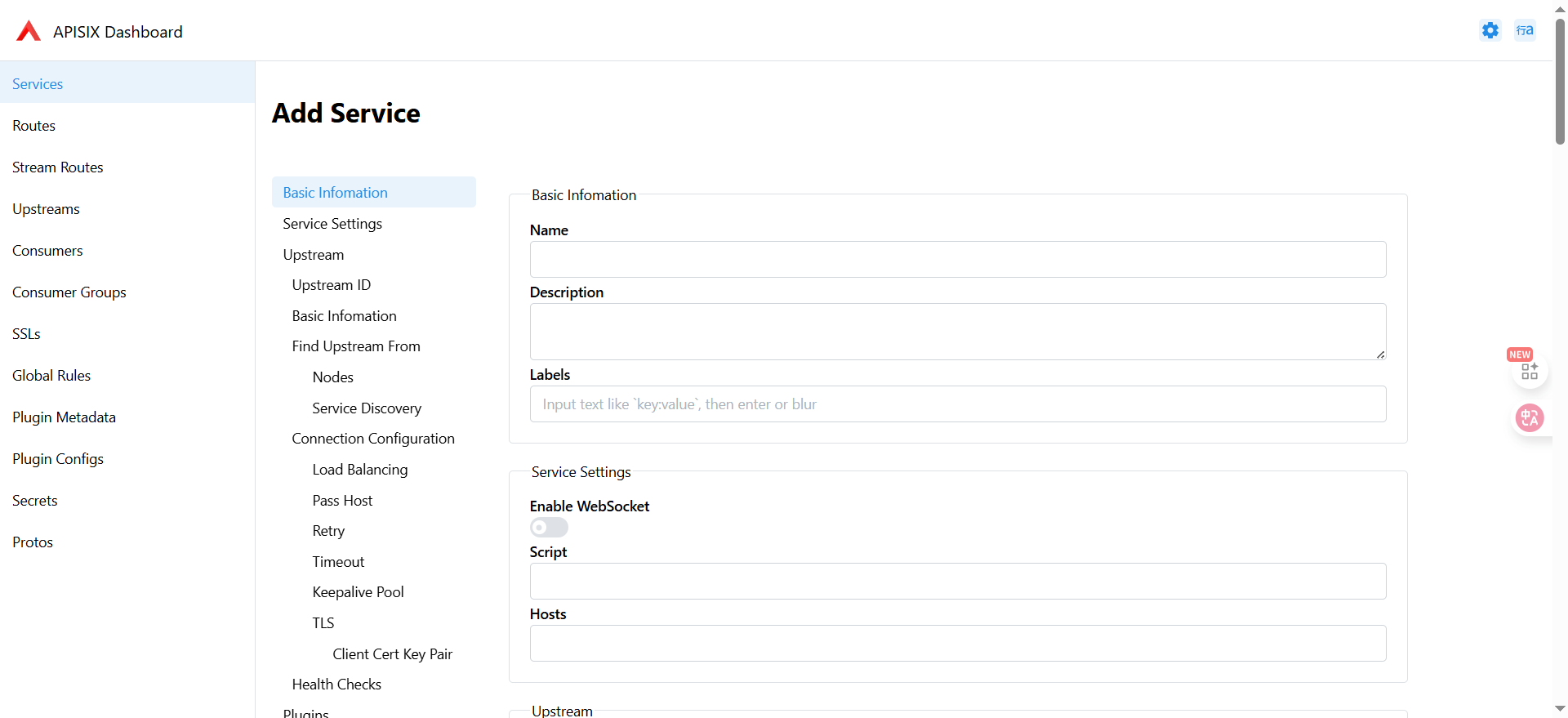Jump to Service Settings anchor
Screen dimensions: 1568x718
[x=374, y=223]
